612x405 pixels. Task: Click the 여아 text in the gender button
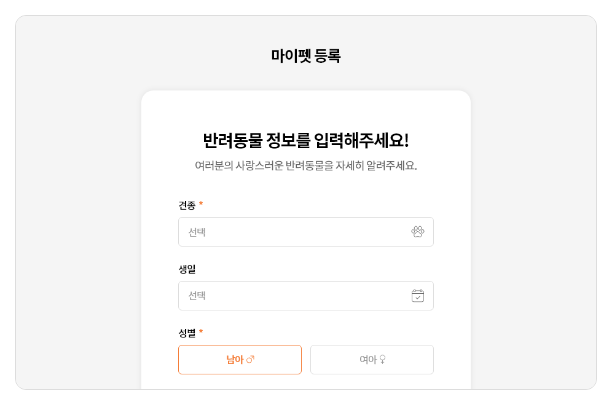(367, 360)
